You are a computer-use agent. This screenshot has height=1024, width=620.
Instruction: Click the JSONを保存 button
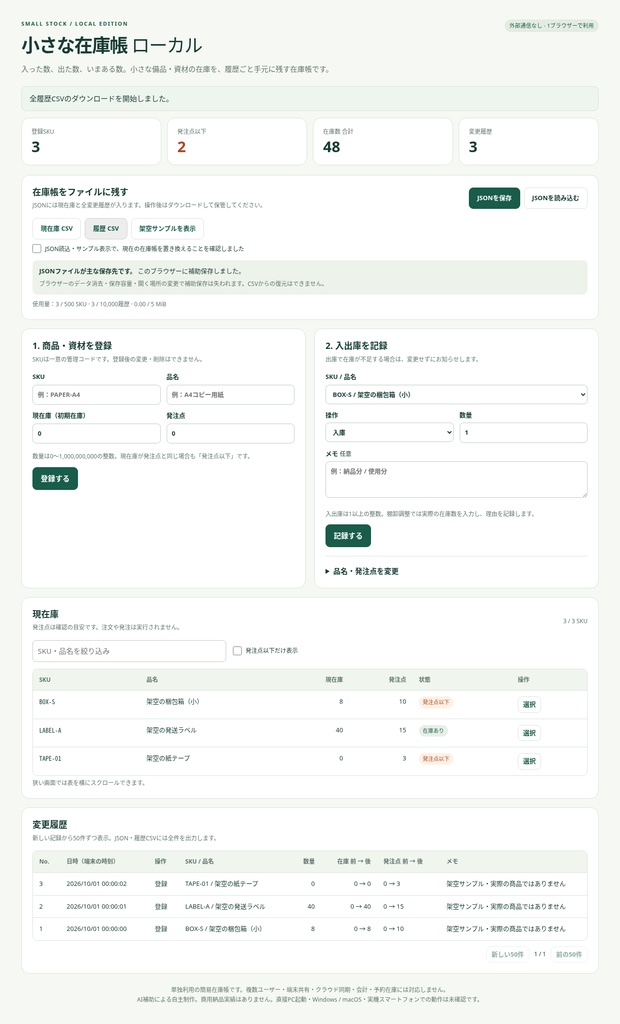pos(494,198)
